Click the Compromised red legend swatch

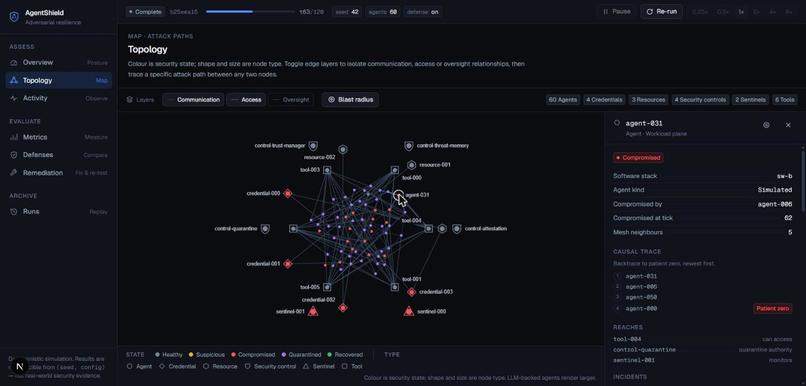click(234, 355)
